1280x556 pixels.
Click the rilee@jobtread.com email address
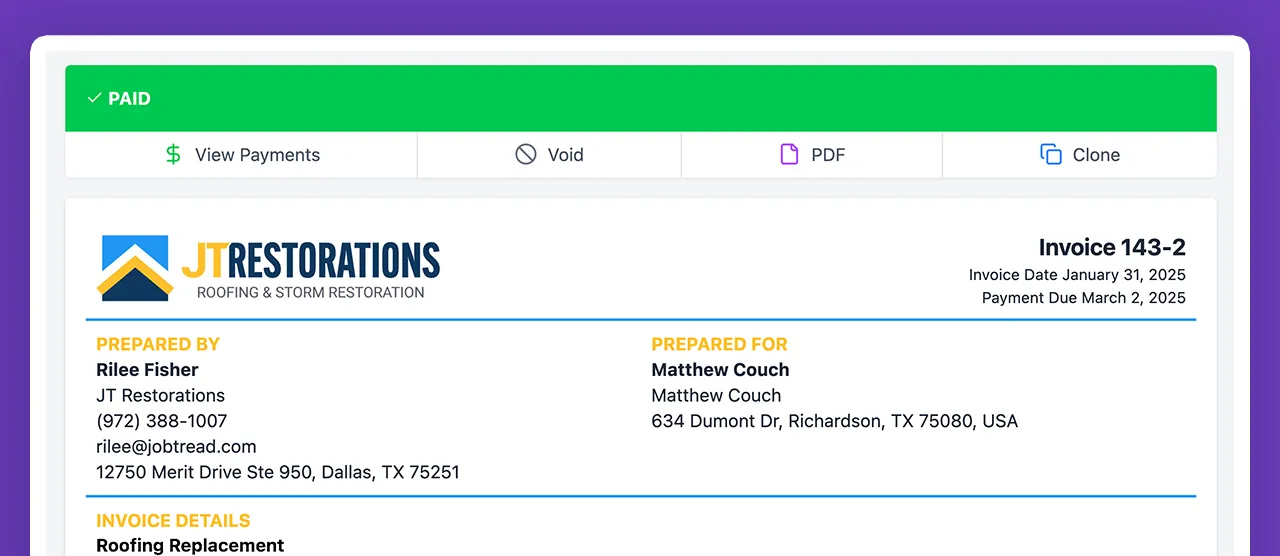(176, 447)
